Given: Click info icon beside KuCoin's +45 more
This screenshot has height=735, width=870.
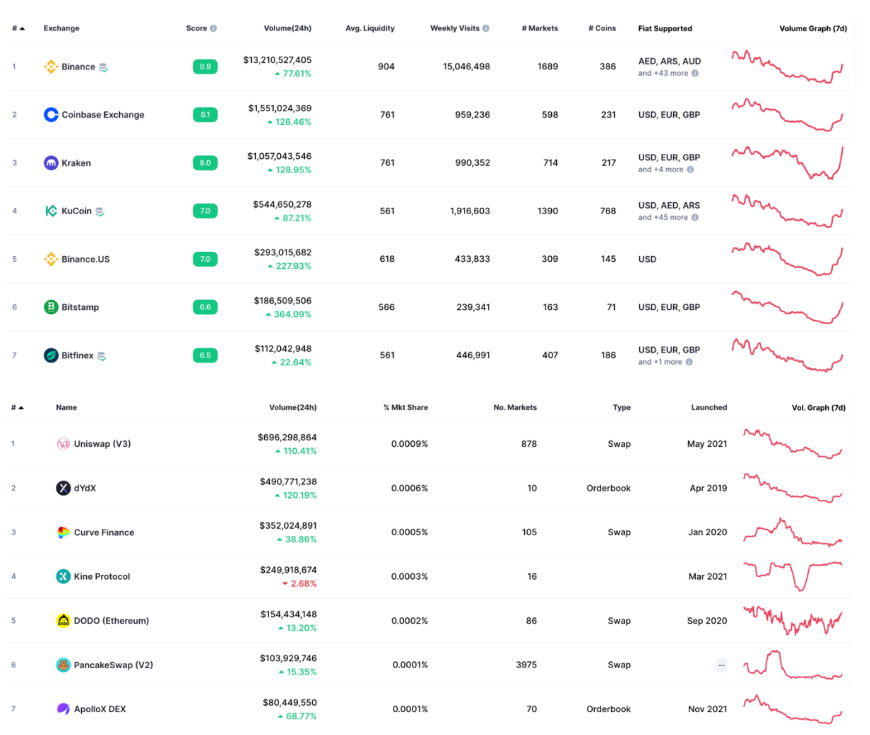Looking at the screenshot, I should pos(695,217).
